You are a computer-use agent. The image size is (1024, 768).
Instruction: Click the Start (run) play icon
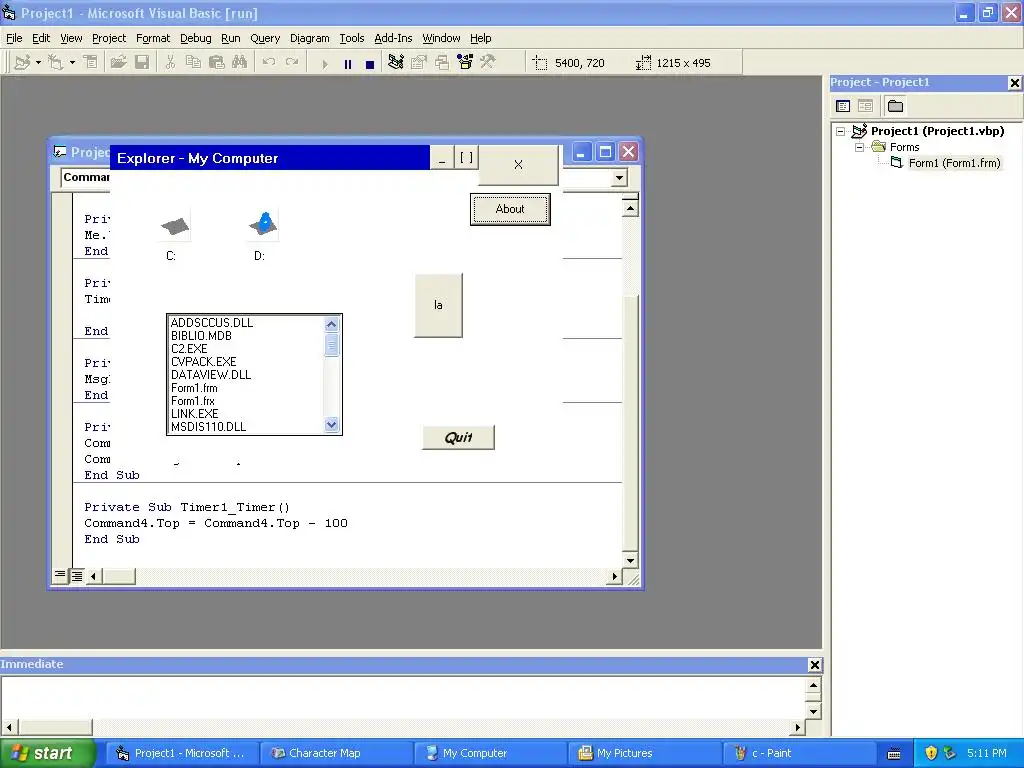(x=325, y=64)
